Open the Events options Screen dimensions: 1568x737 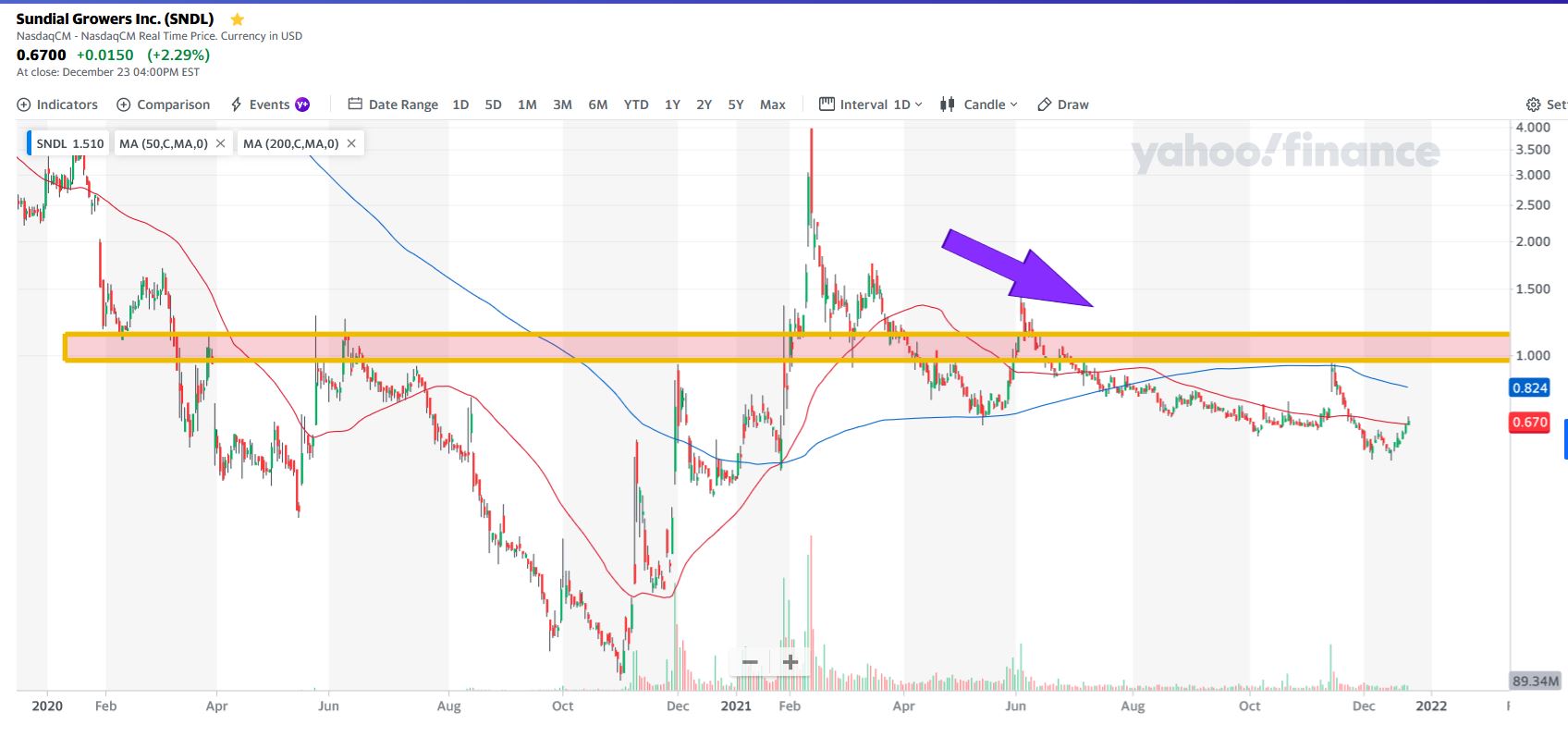coord(270,104)
